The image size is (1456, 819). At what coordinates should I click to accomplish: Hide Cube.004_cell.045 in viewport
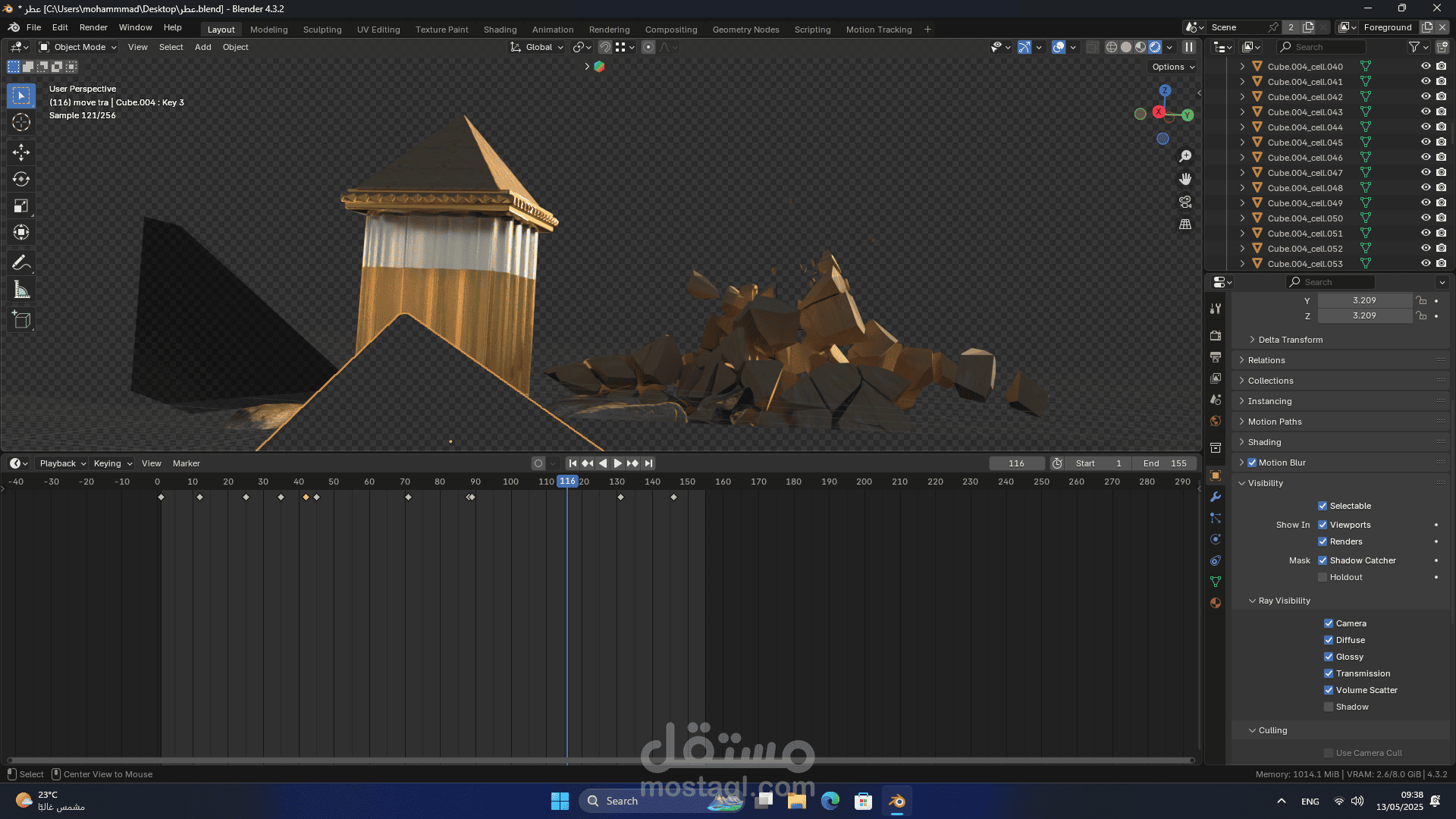pyautogui.click(x=1426, y=142)
